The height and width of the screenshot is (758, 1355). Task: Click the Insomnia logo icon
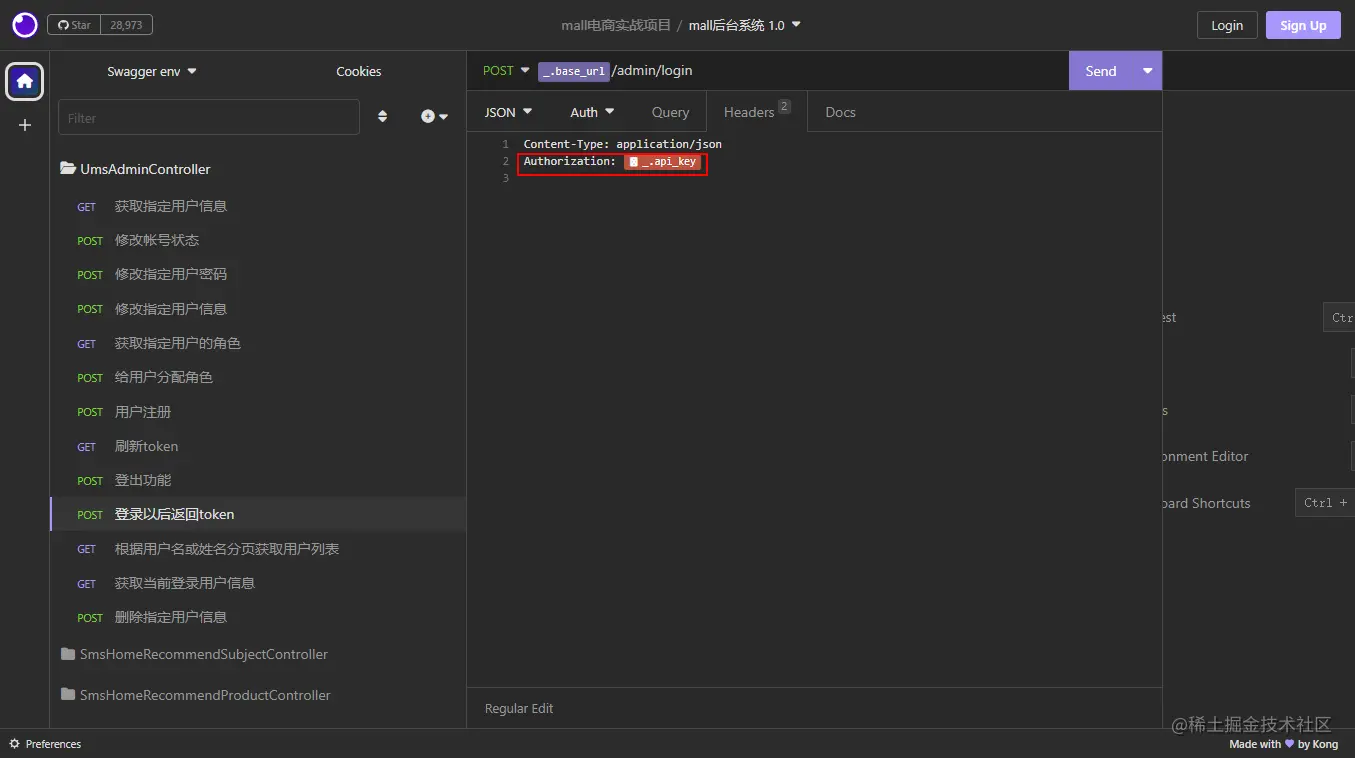[x=25, y=25]
